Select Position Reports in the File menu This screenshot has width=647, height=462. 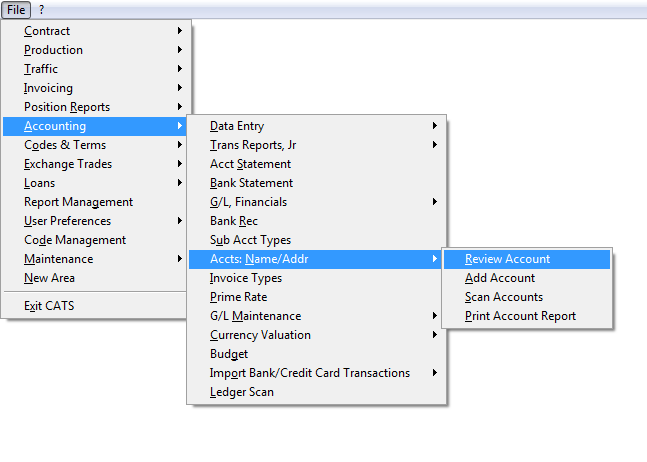(x=95, y=107)
